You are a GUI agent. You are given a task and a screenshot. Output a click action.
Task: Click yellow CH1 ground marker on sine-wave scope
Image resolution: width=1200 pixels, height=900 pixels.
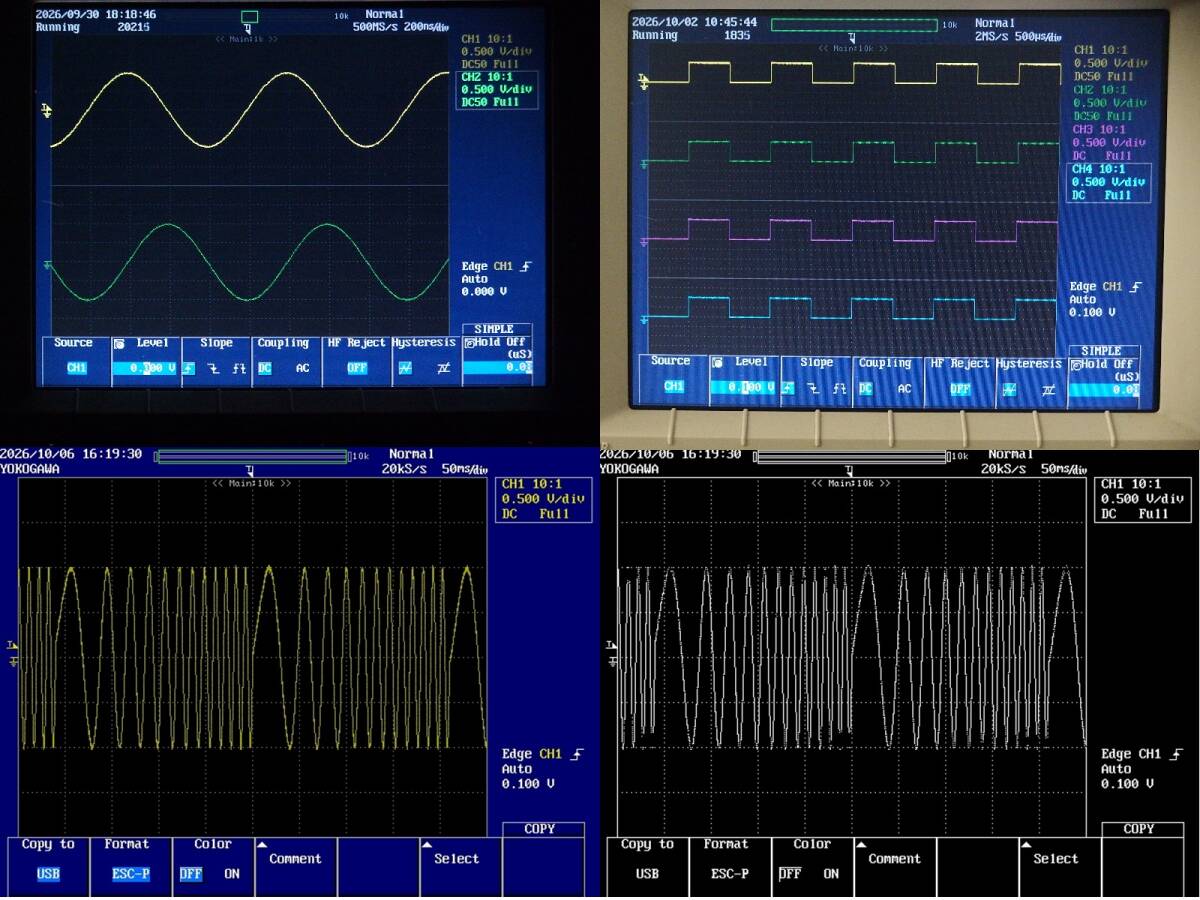pos(46,109)
